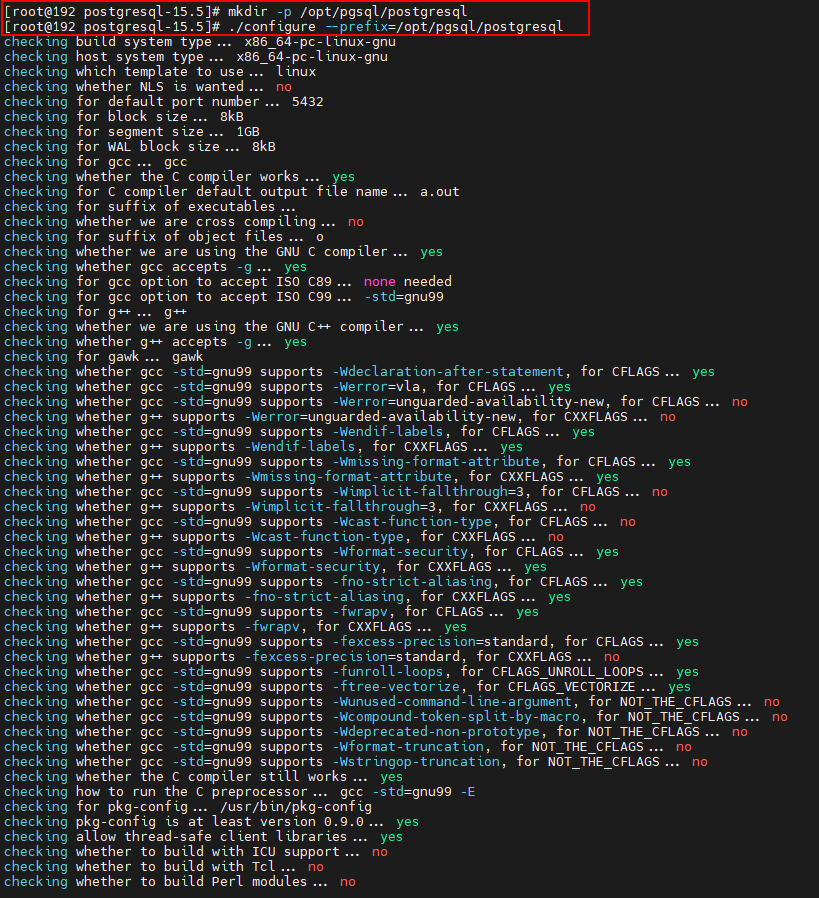Click the gcc -Wimplicit-fallthrough=3 CFLAGS line
The height and width of the screenshot is (898, 819).
(336, 491)
